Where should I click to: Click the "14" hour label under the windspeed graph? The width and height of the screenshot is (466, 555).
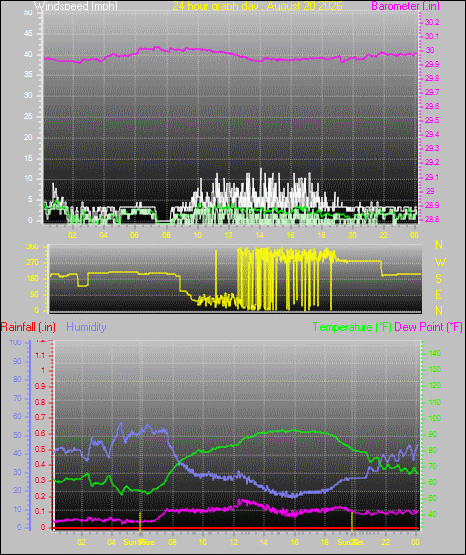point(259,235)
